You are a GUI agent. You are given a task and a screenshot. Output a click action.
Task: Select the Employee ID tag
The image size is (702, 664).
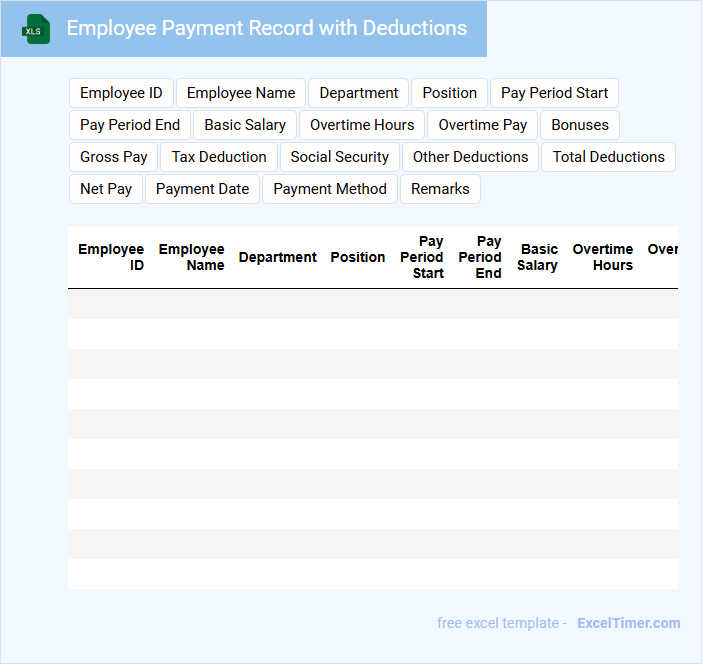pos(121,93)
